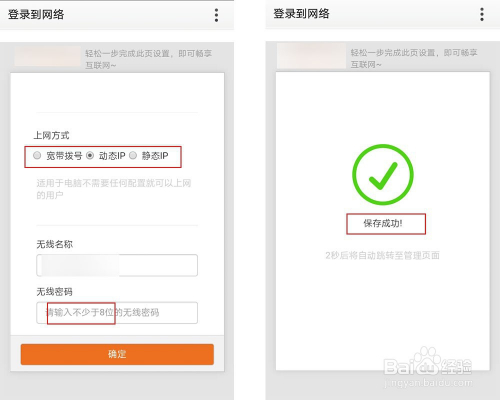500x400 pixels.
Task: Click the 适用于电脑不需要任何配置 hint text
Action: [114, 189]
